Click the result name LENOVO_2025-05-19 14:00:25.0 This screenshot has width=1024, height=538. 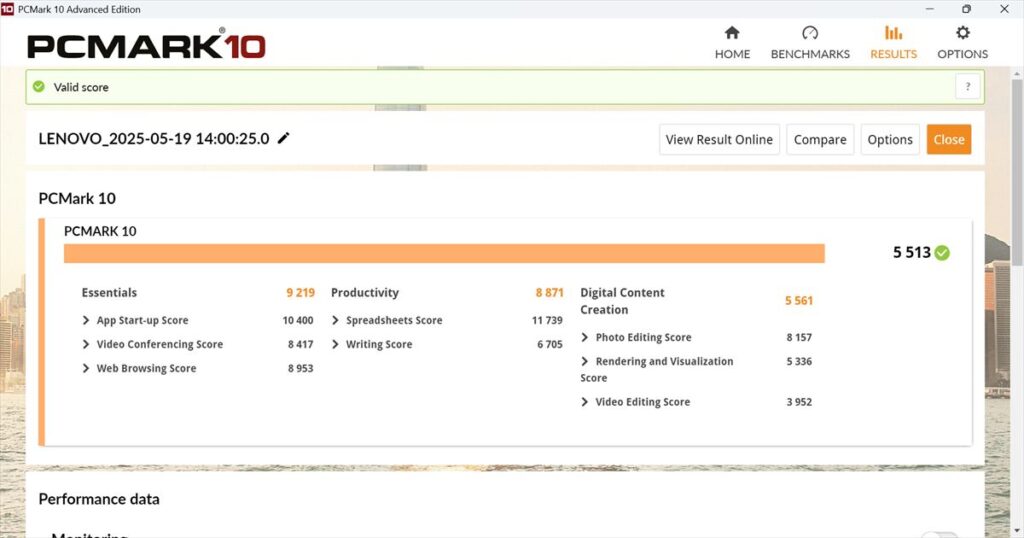pos(153,138)
